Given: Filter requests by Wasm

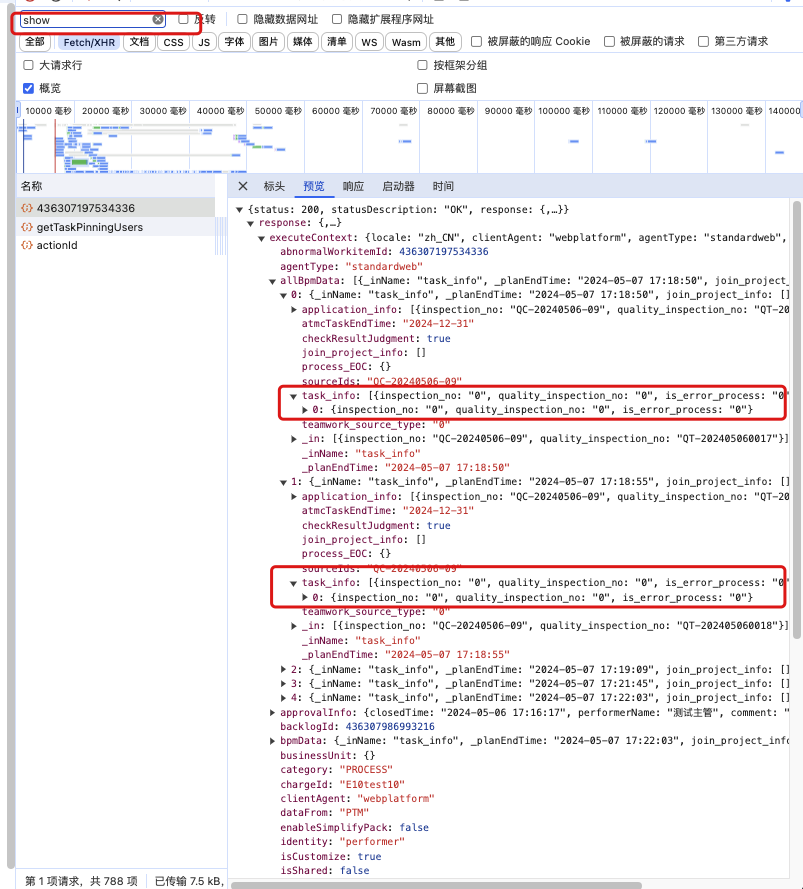Looking at the screenshot, I should point(406,42).
